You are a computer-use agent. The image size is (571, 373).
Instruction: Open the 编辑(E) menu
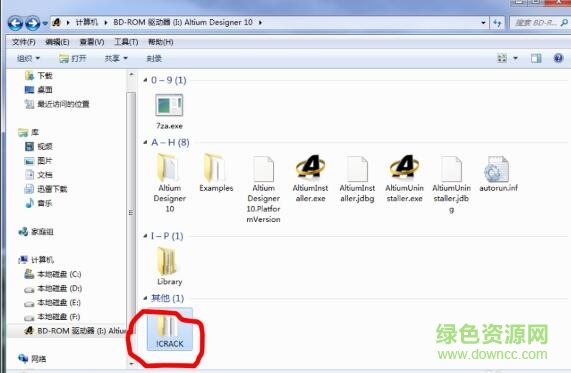[x=57, y=42]
